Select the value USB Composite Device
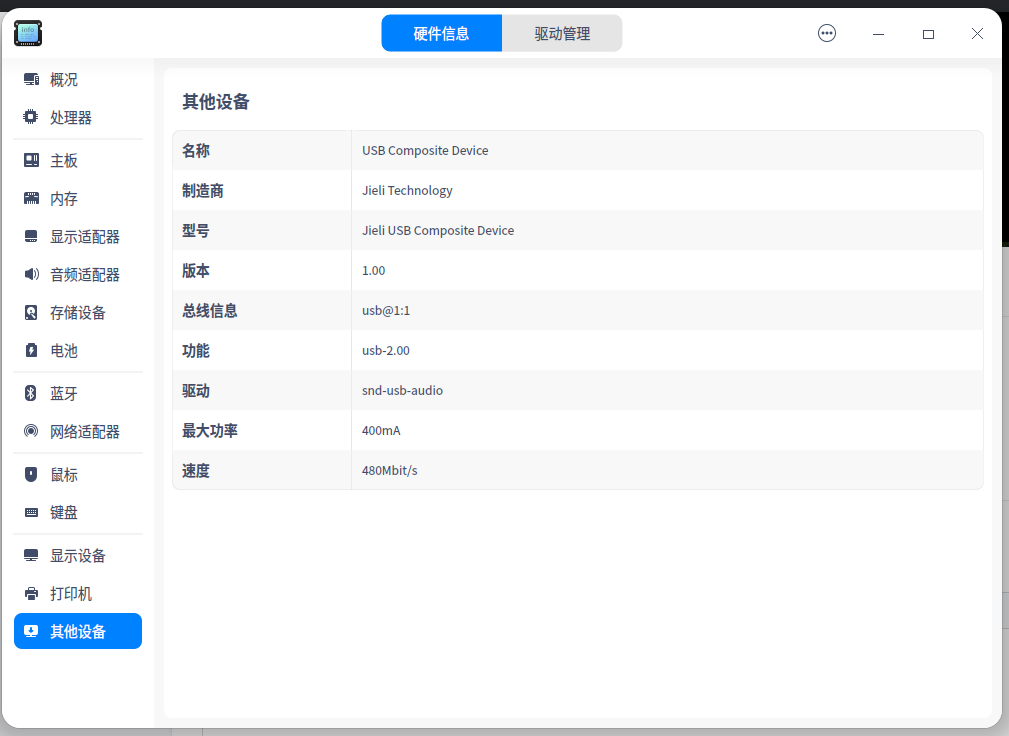The height and width of the screenshot is (736, 1009). click(x=425, y=151)
